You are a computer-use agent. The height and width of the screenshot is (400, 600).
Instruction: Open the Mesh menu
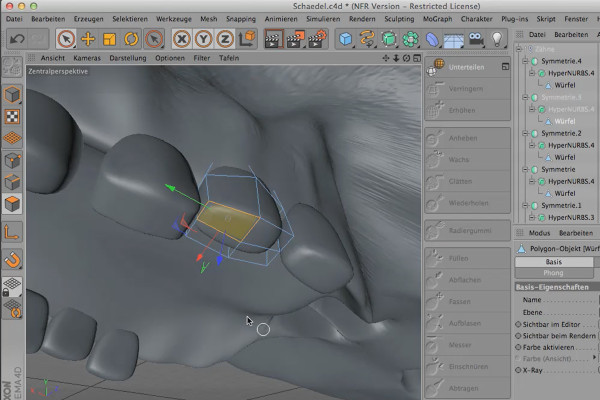pos(209,19)
